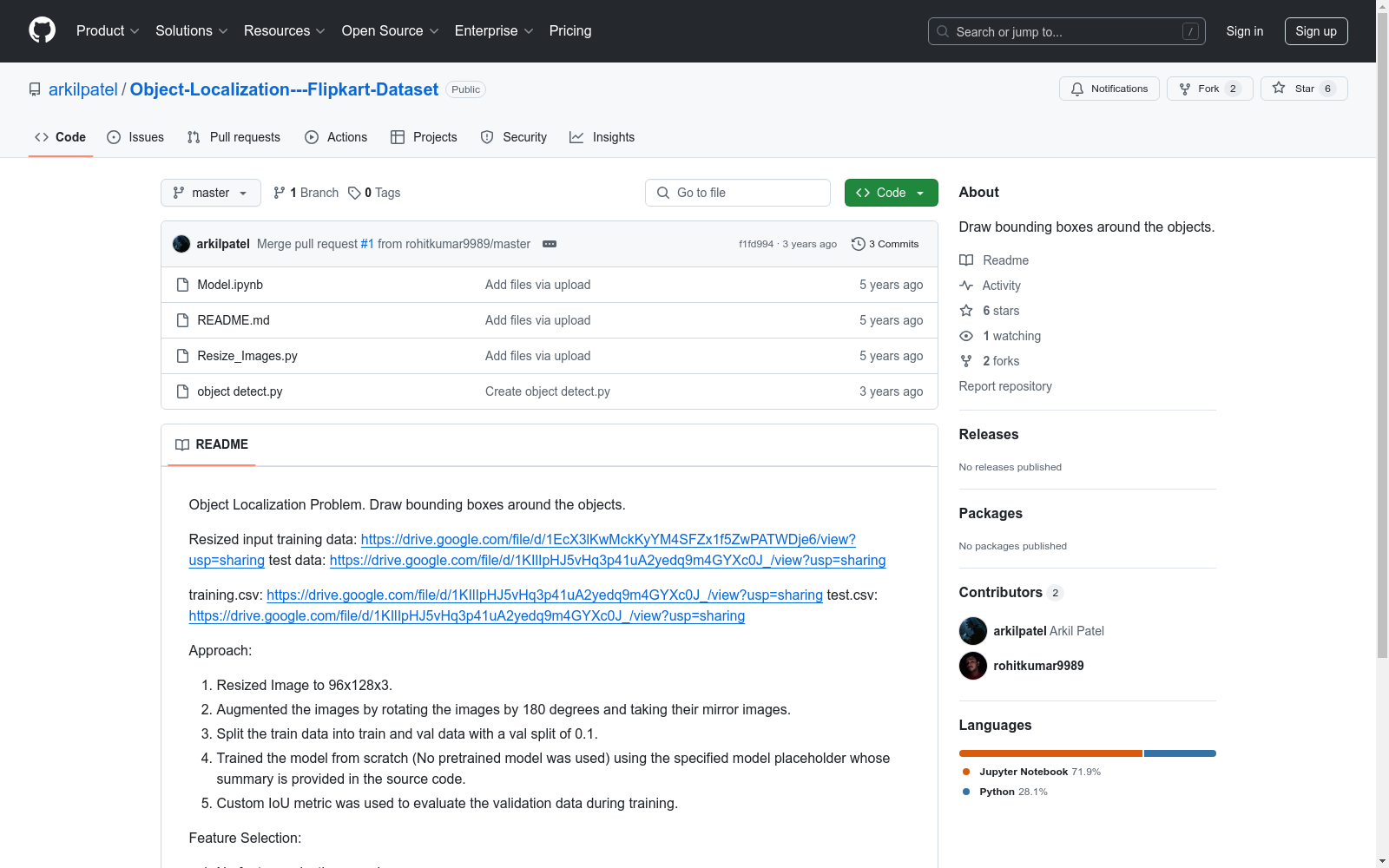Screen dimensions: 1389x868
Task: Click the object detect.py file icon
Action: click(x=182, y=391)
